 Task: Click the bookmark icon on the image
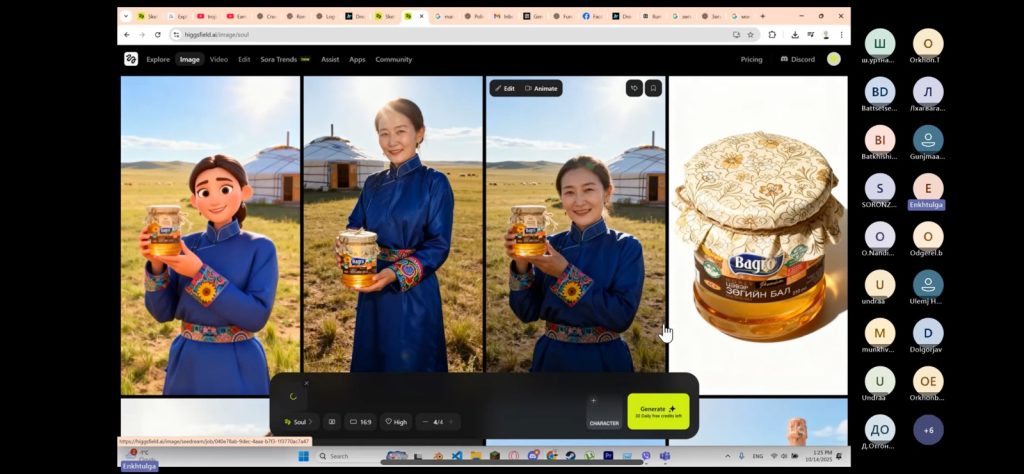(653, 88)
